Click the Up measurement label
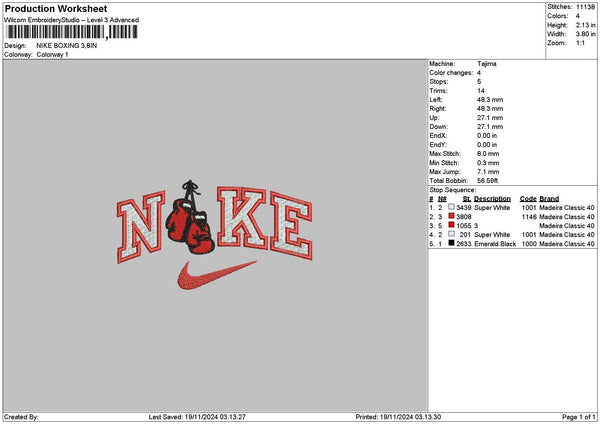Screen dimensions: 600x424 434,118
